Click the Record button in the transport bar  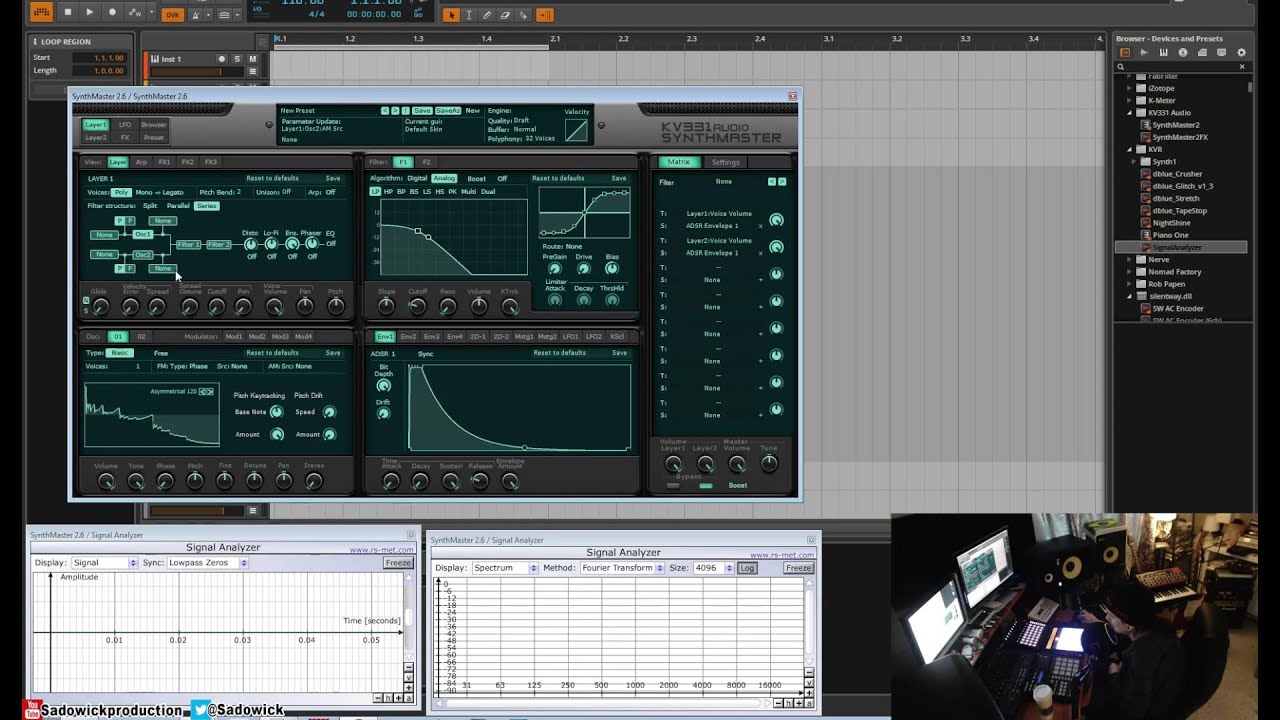pyautogui.click(x=111, y=12)
